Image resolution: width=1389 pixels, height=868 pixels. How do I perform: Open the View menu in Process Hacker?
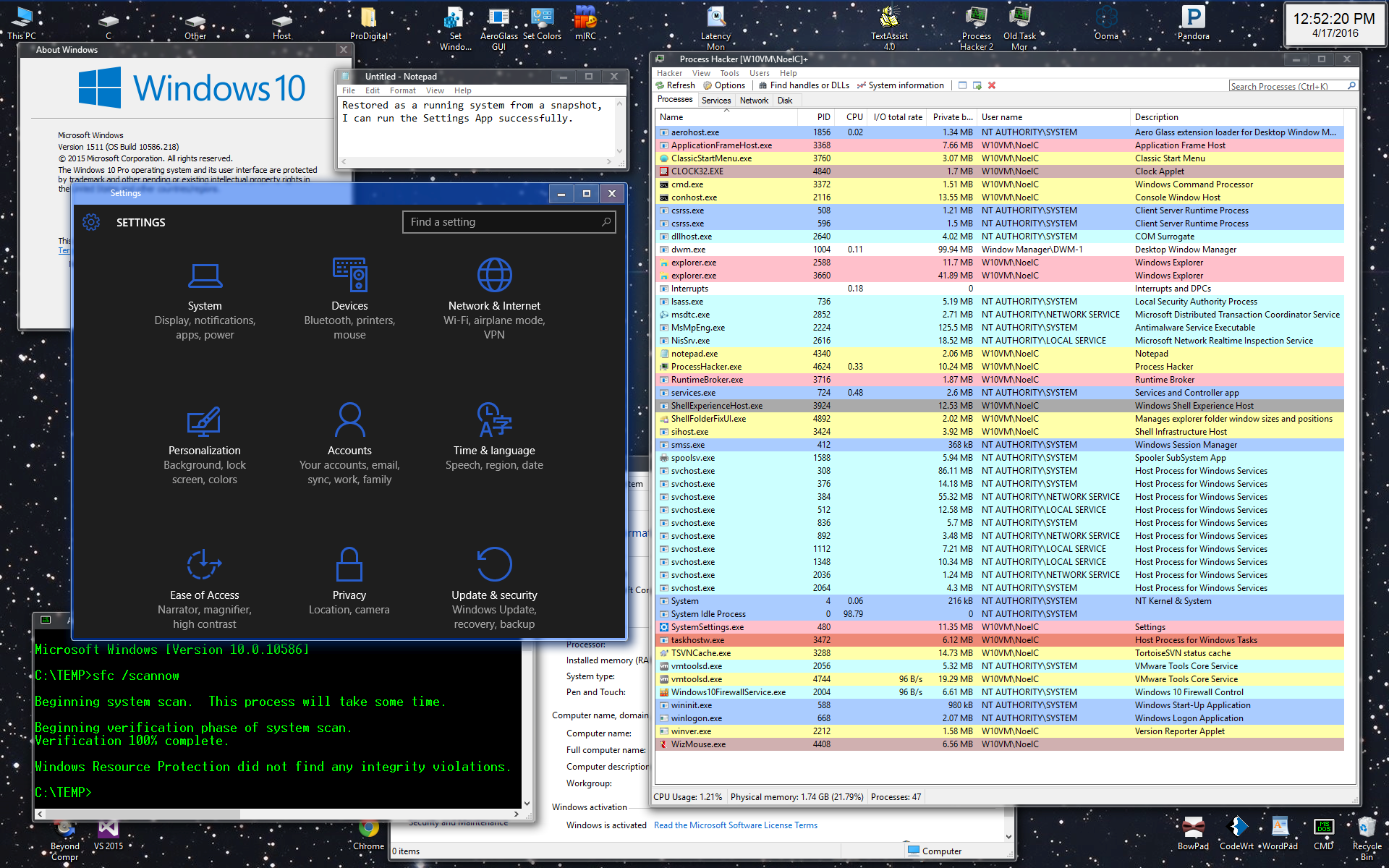pos(701,73)
